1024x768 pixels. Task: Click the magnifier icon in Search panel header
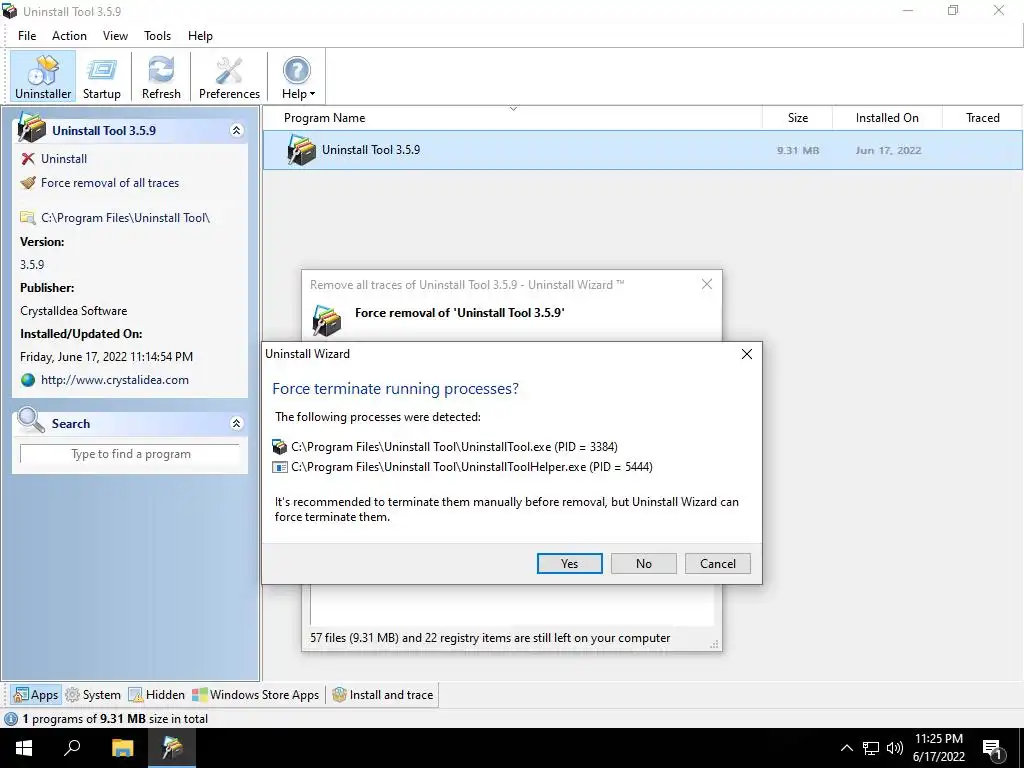(x=31, y=421)
